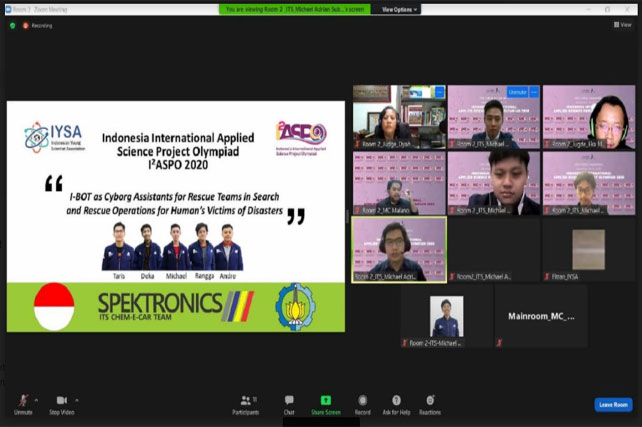Open View Options dropdown

pos(399,9)
